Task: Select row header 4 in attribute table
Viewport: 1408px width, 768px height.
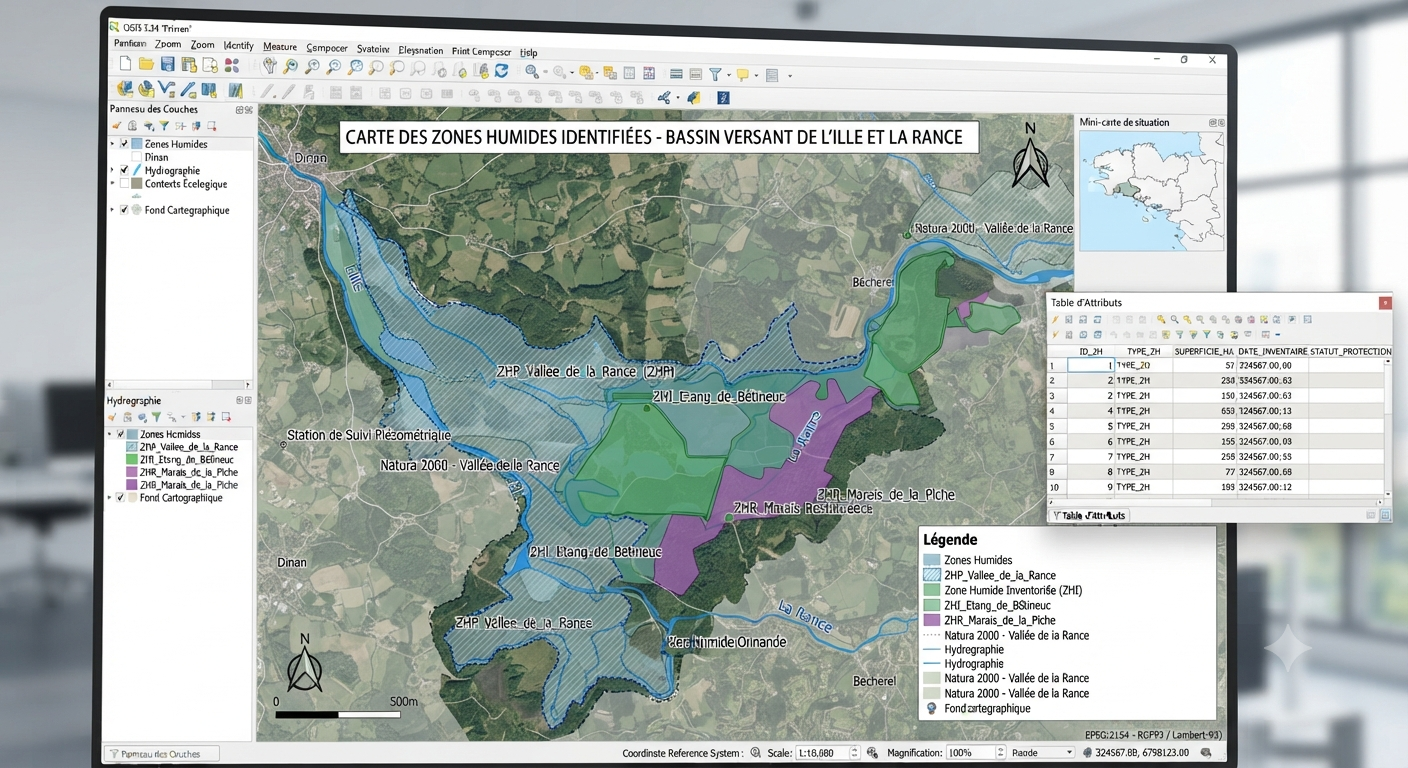Action: point(1056,411)
